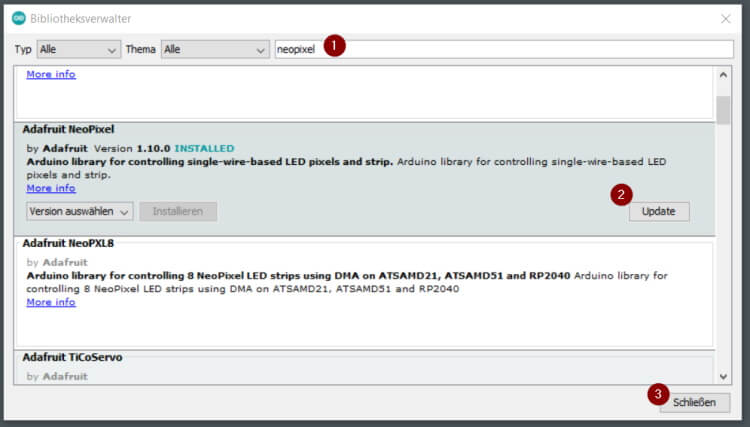Expand the Version auswählen dropdown
The image size is (750, 427).
pos(79,211)
